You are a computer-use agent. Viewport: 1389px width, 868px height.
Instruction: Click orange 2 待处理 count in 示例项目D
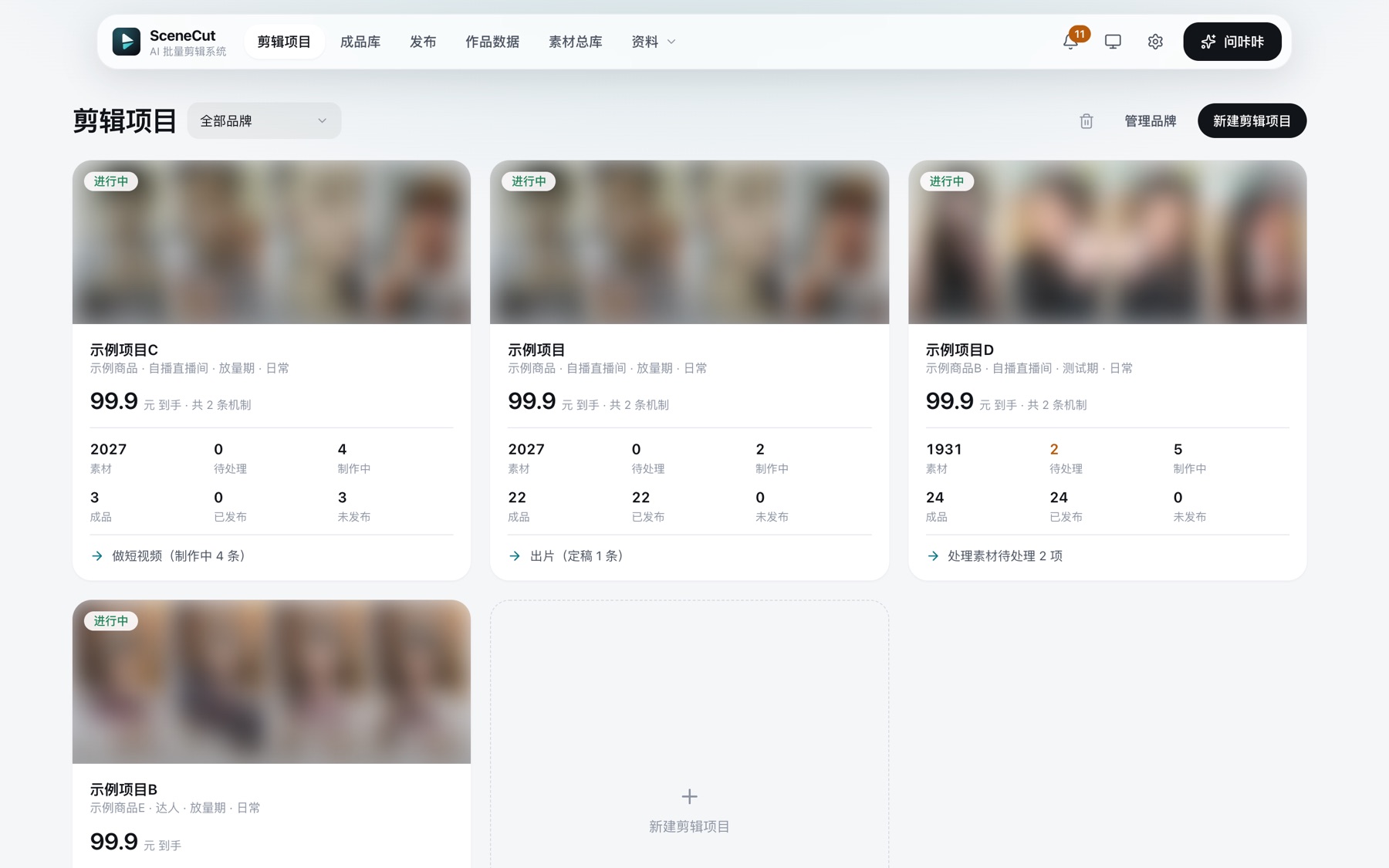tap(1054, 449)
